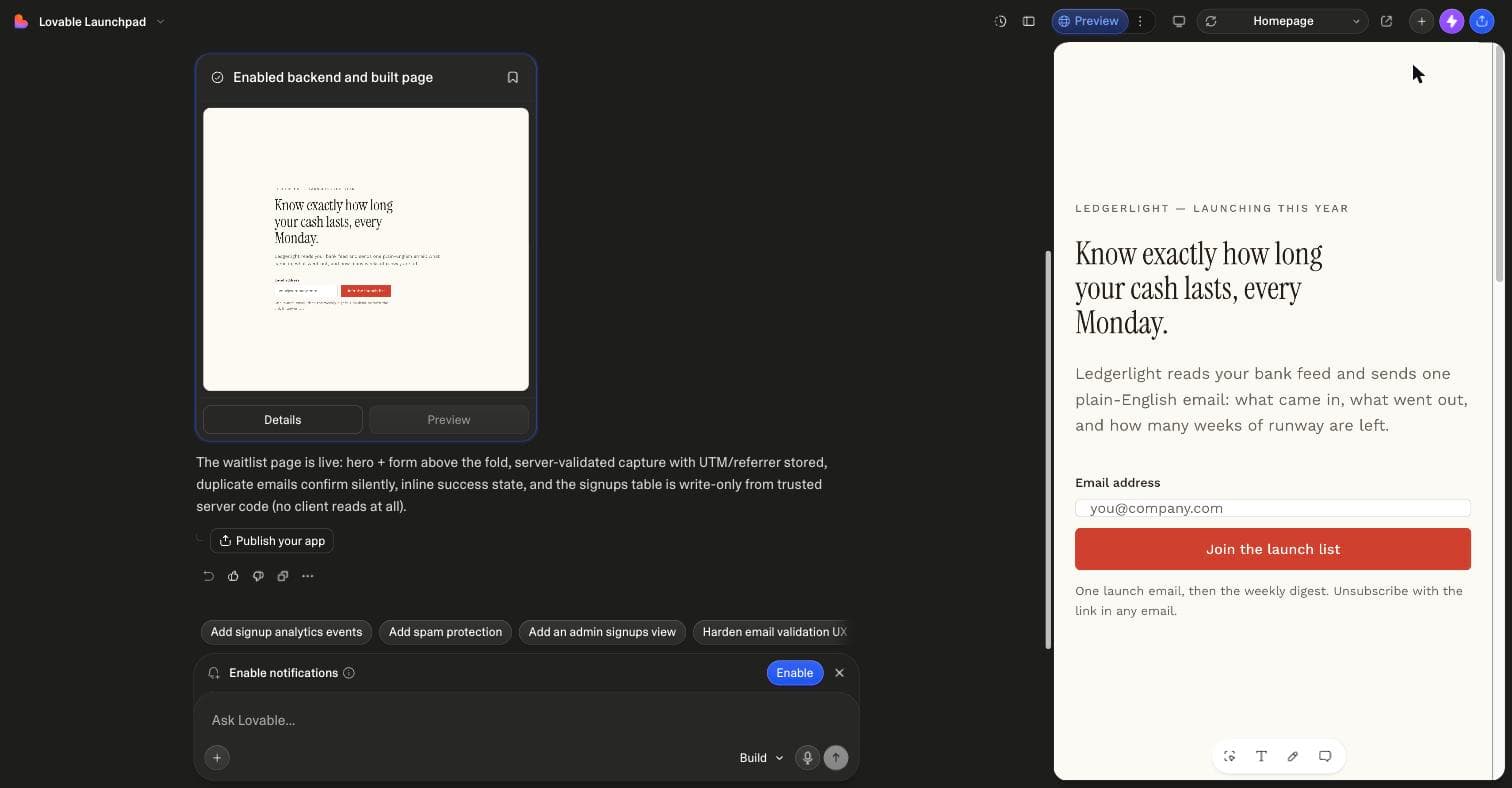Add attachment with plus button in chat
1512x788 pixels.
pyautogui.click(x=217, y=758)
